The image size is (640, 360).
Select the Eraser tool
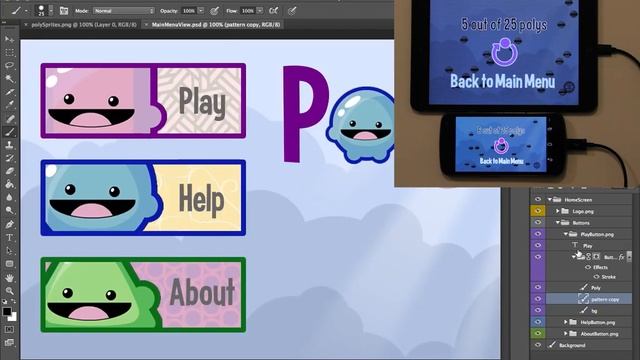[9, 171]
